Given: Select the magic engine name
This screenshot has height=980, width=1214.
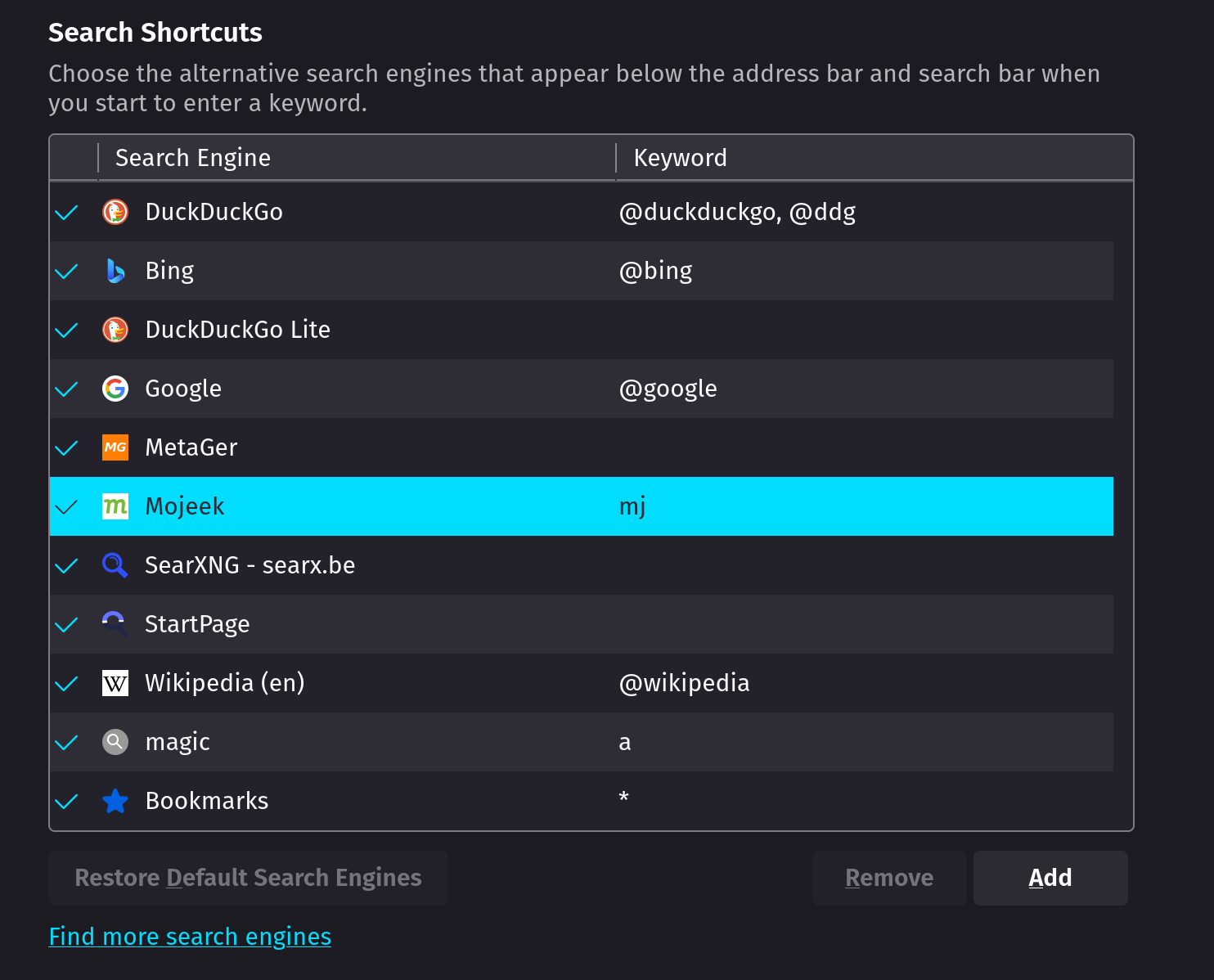Looking at the screenshot, I should (178, 742).
